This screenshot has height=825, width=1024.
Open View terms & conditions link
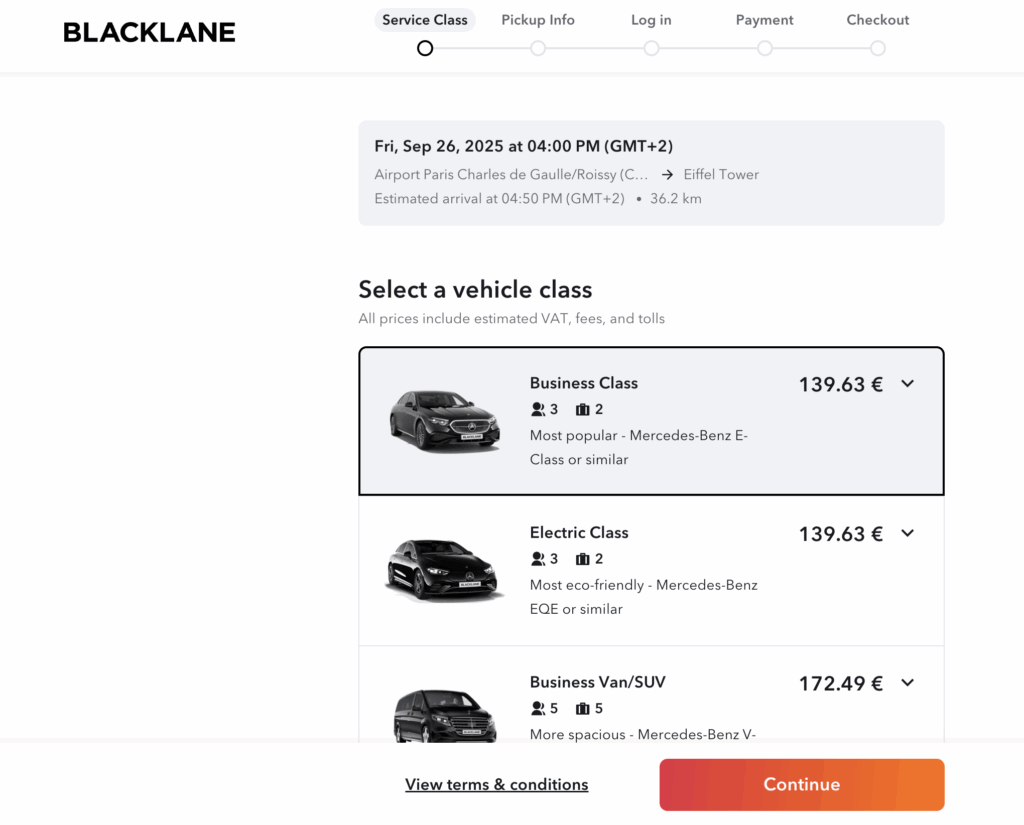(x=496, y=785)
